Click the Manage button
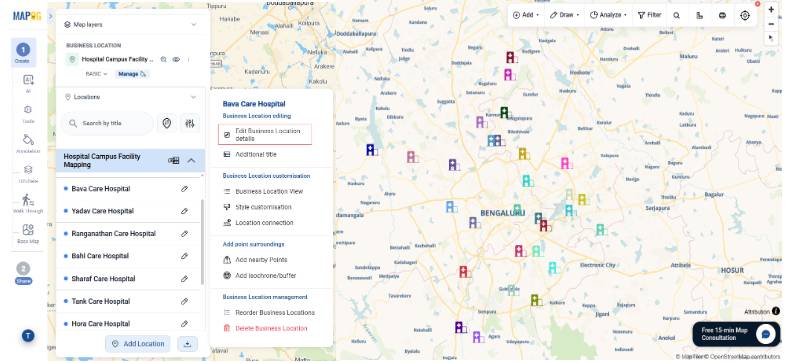785x363 pixels. (x=132, y=74)
